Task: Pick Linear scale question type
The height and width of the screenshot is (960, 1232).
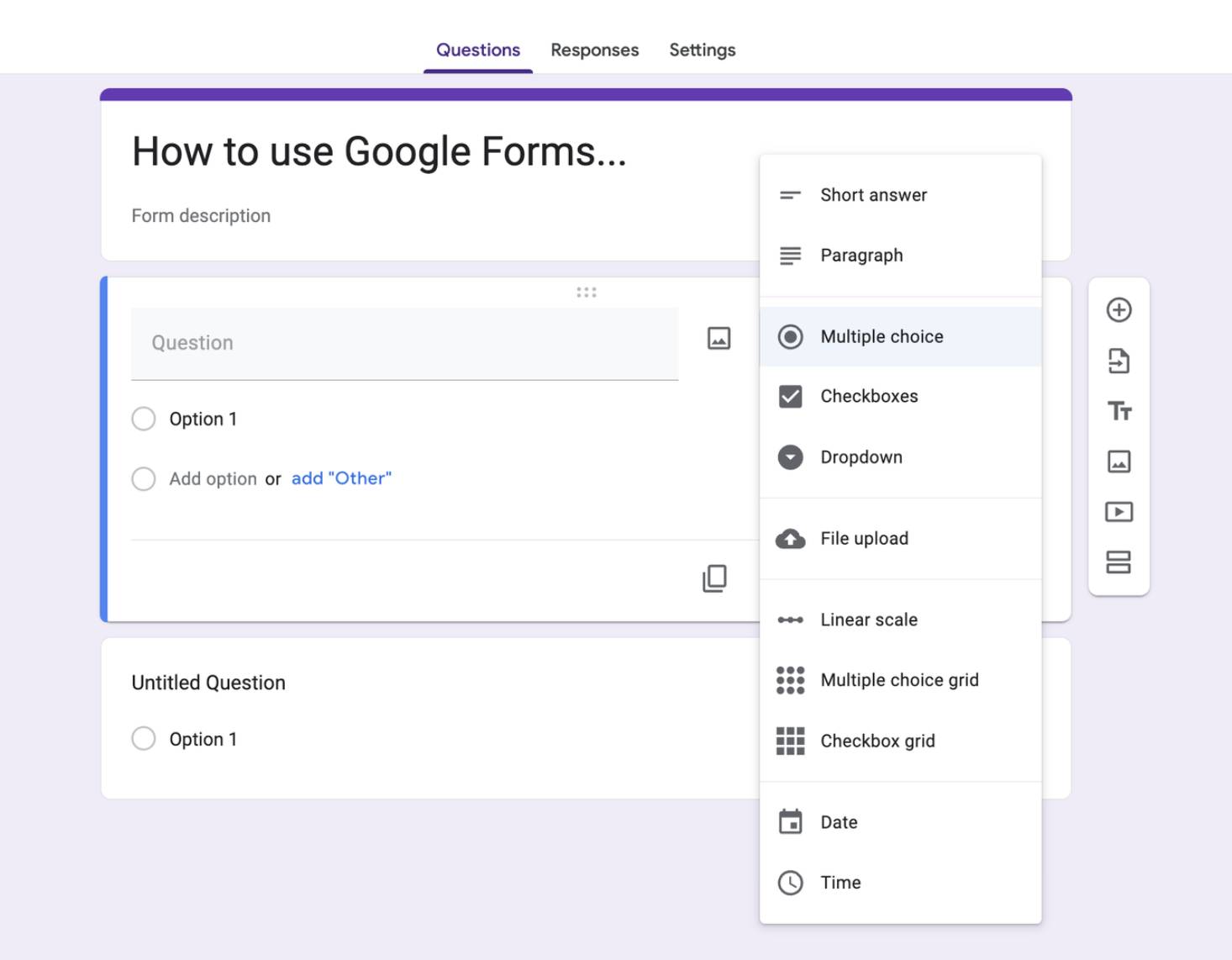Action: pos(868,620)
